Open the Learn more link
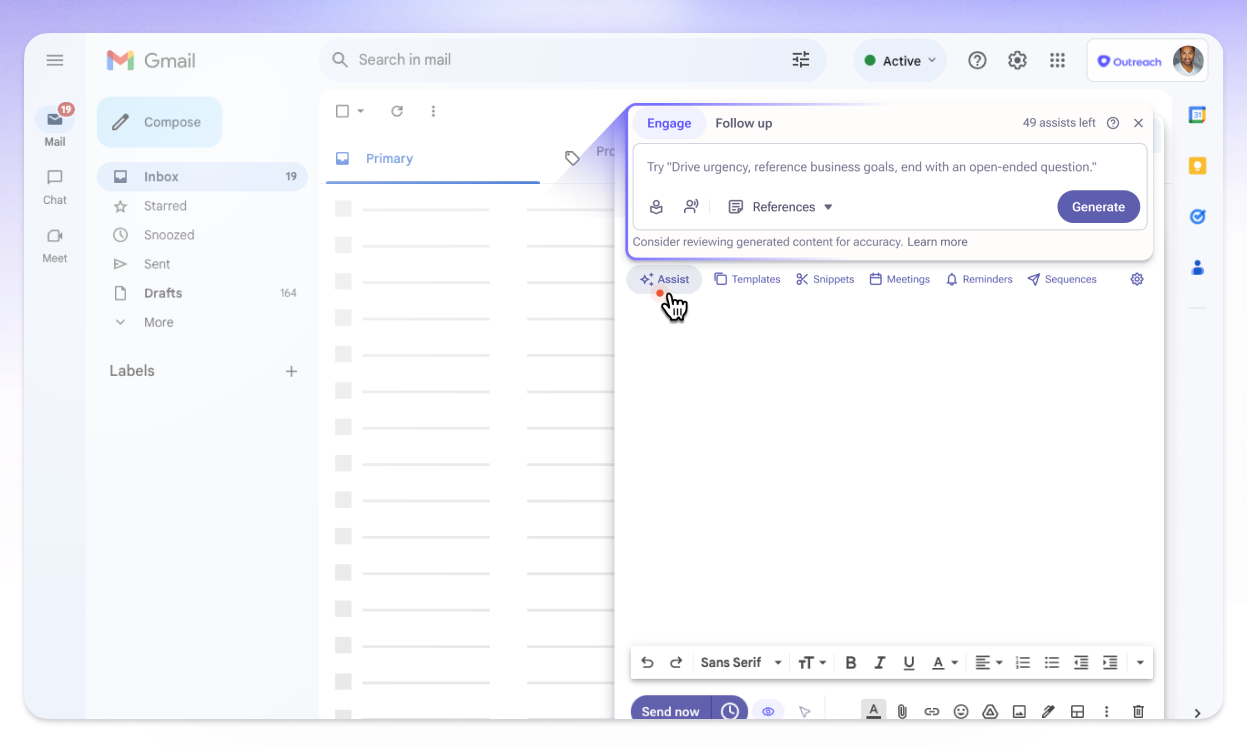Screen dimensions: 1247x748 937,242
